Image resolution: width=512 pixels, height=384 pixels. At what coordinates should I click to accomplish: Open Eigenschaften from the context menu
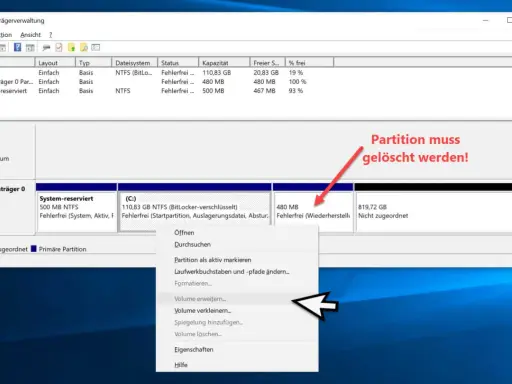point(194,349)
